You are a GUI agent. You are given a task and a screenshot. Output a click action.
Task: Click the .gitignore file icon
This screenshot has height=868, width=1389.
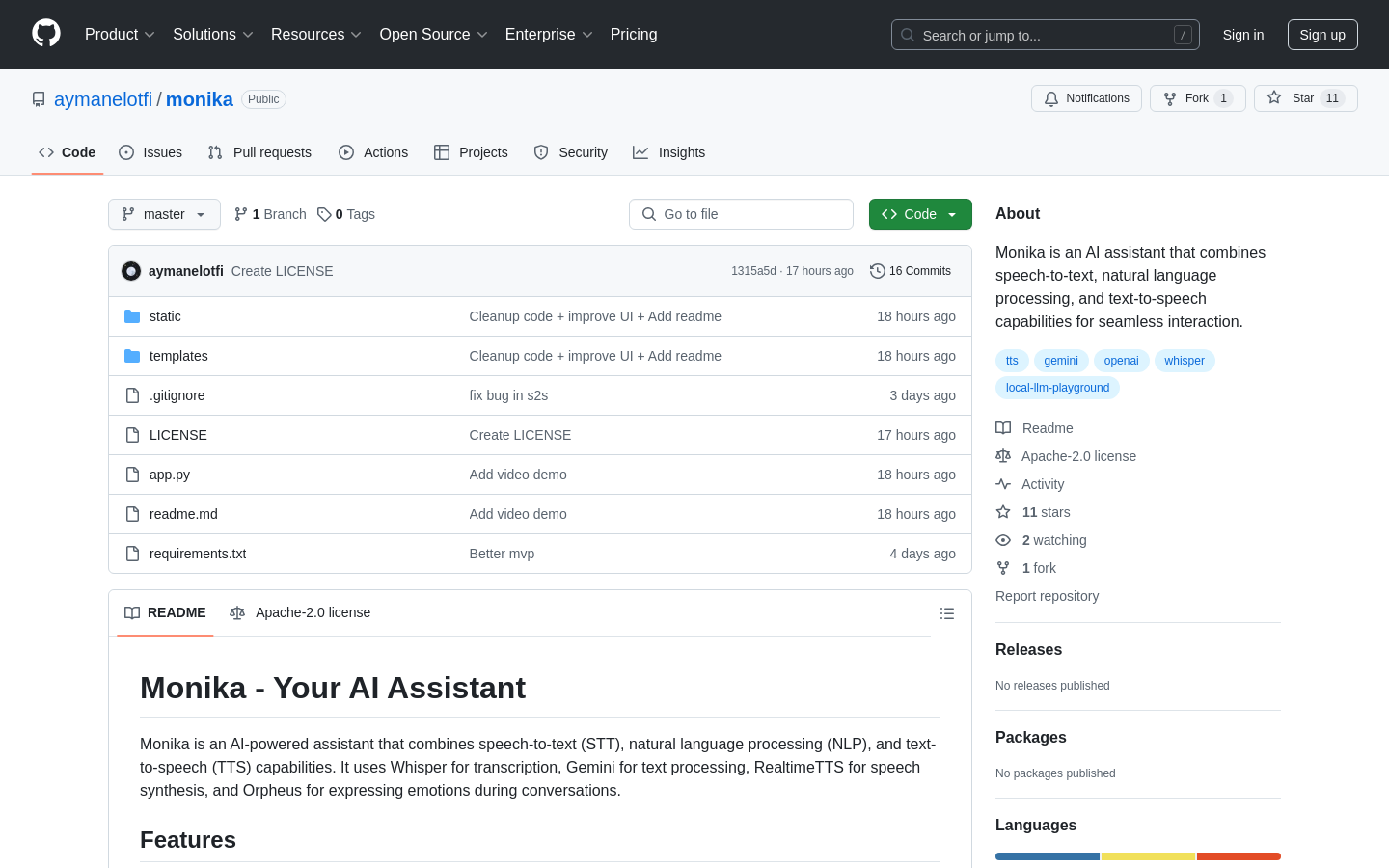pos(132,395)
